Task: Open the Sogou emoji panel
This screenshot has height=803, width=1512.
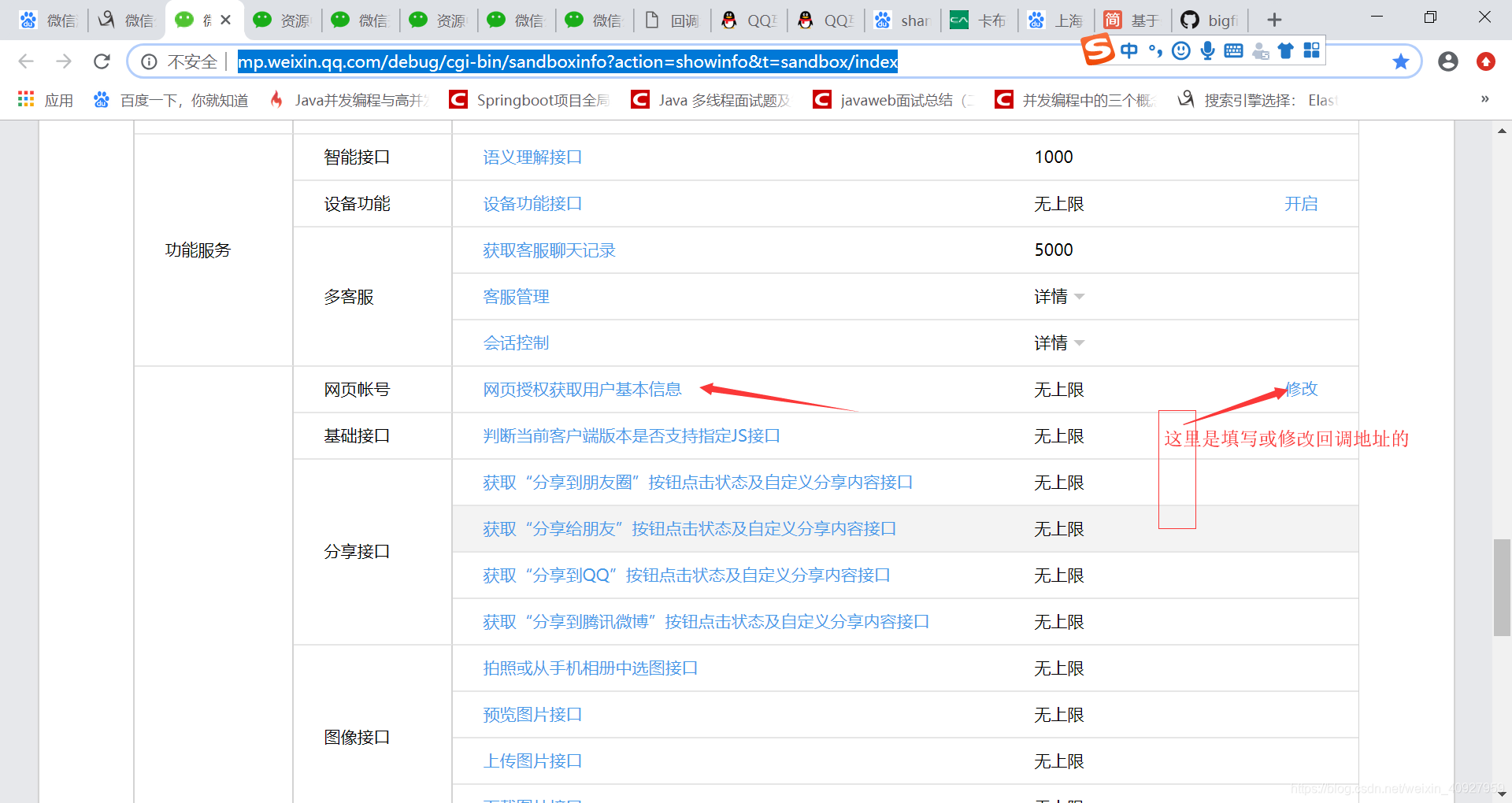Action: (x=1180, y=50)
